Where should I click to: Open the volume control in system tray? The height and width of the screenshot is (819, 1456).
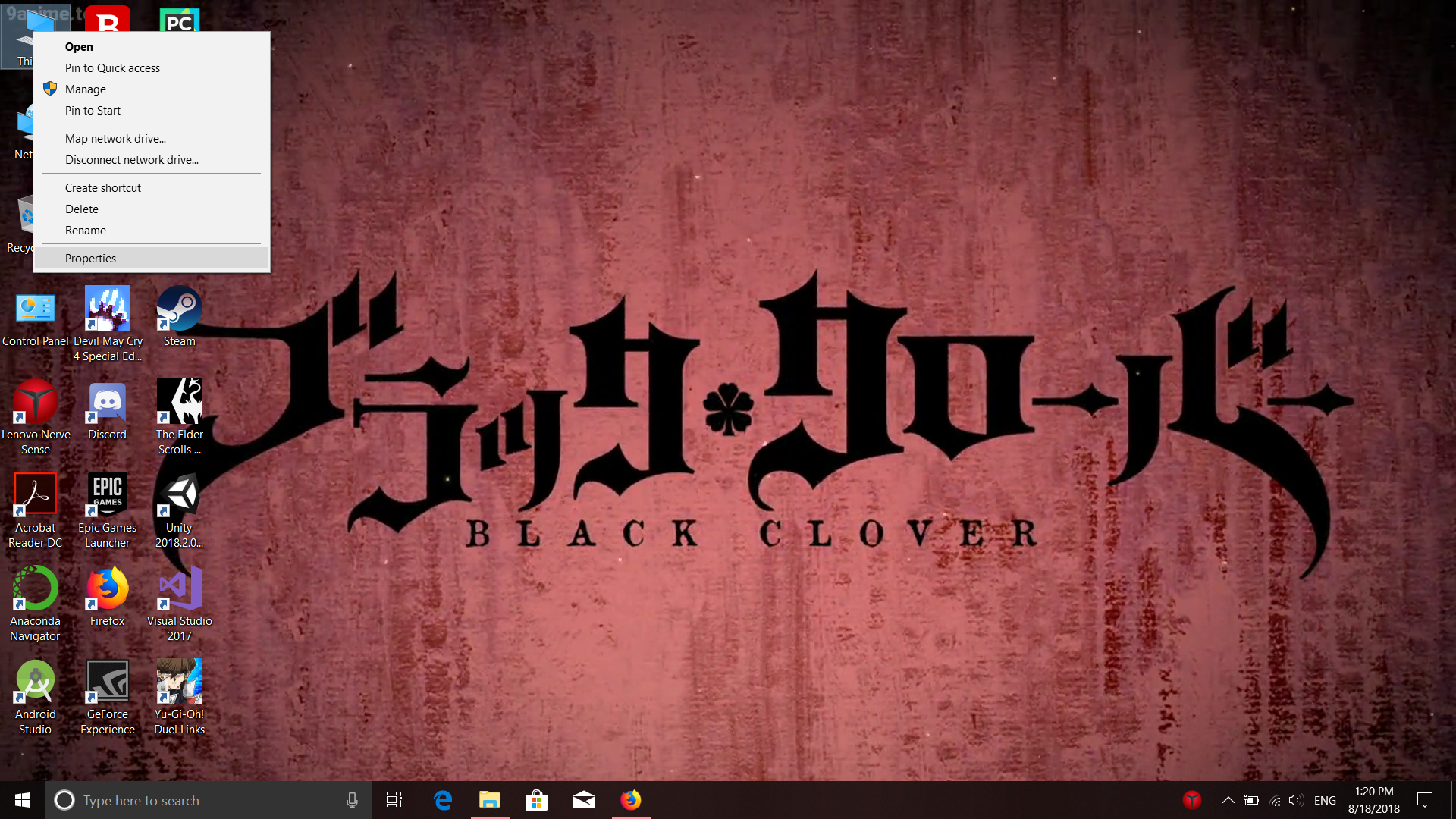click(1295, 800)
